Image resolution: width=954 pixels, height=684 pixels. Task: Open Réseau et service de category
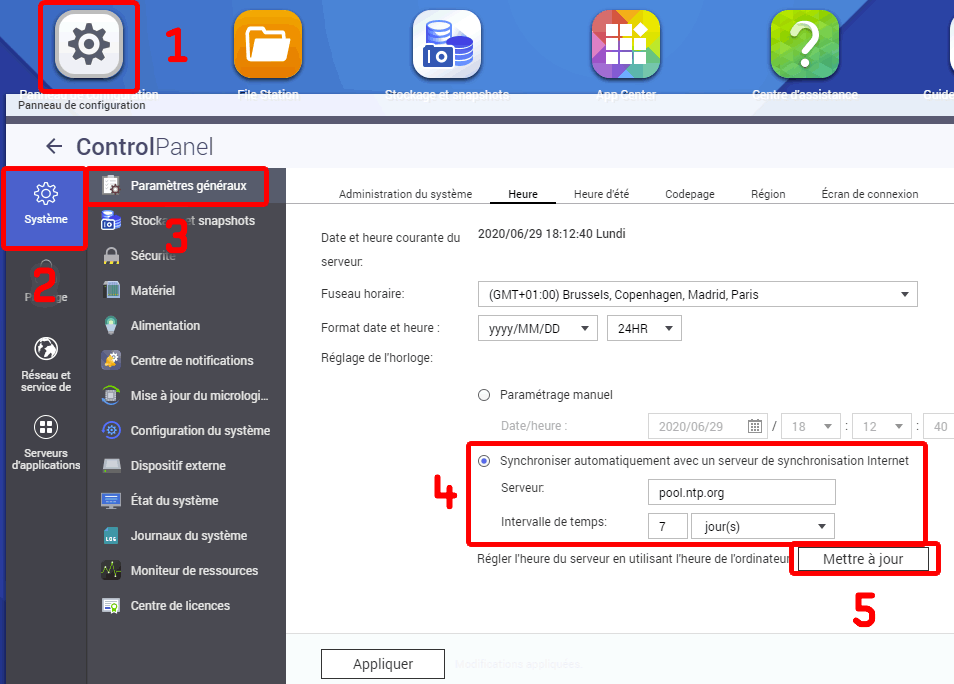pos(45,364)
